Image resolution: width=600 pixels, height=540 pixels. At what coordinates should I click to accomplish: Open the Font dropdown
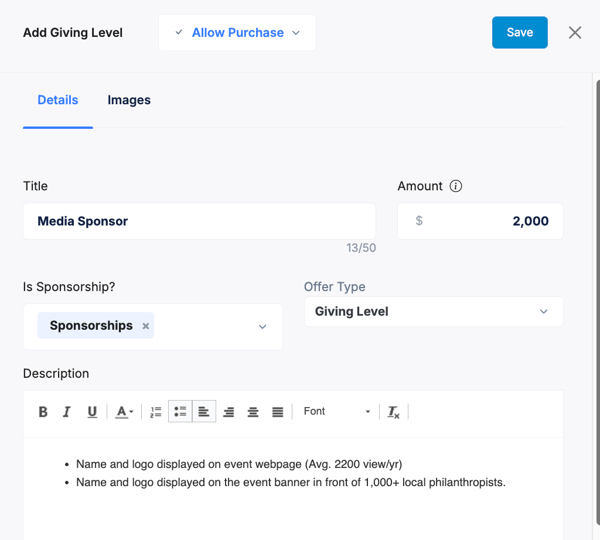[337, 412]
